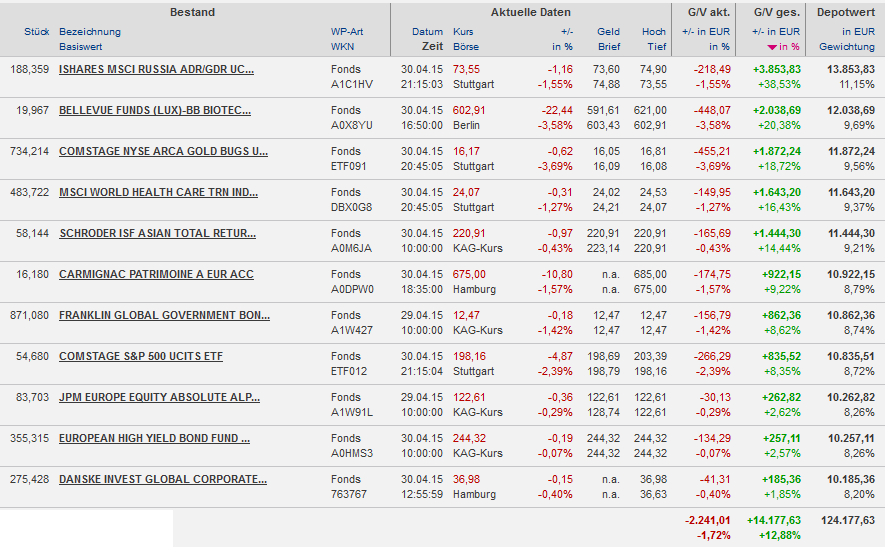Click the Kurs column header

pos(463,32)
